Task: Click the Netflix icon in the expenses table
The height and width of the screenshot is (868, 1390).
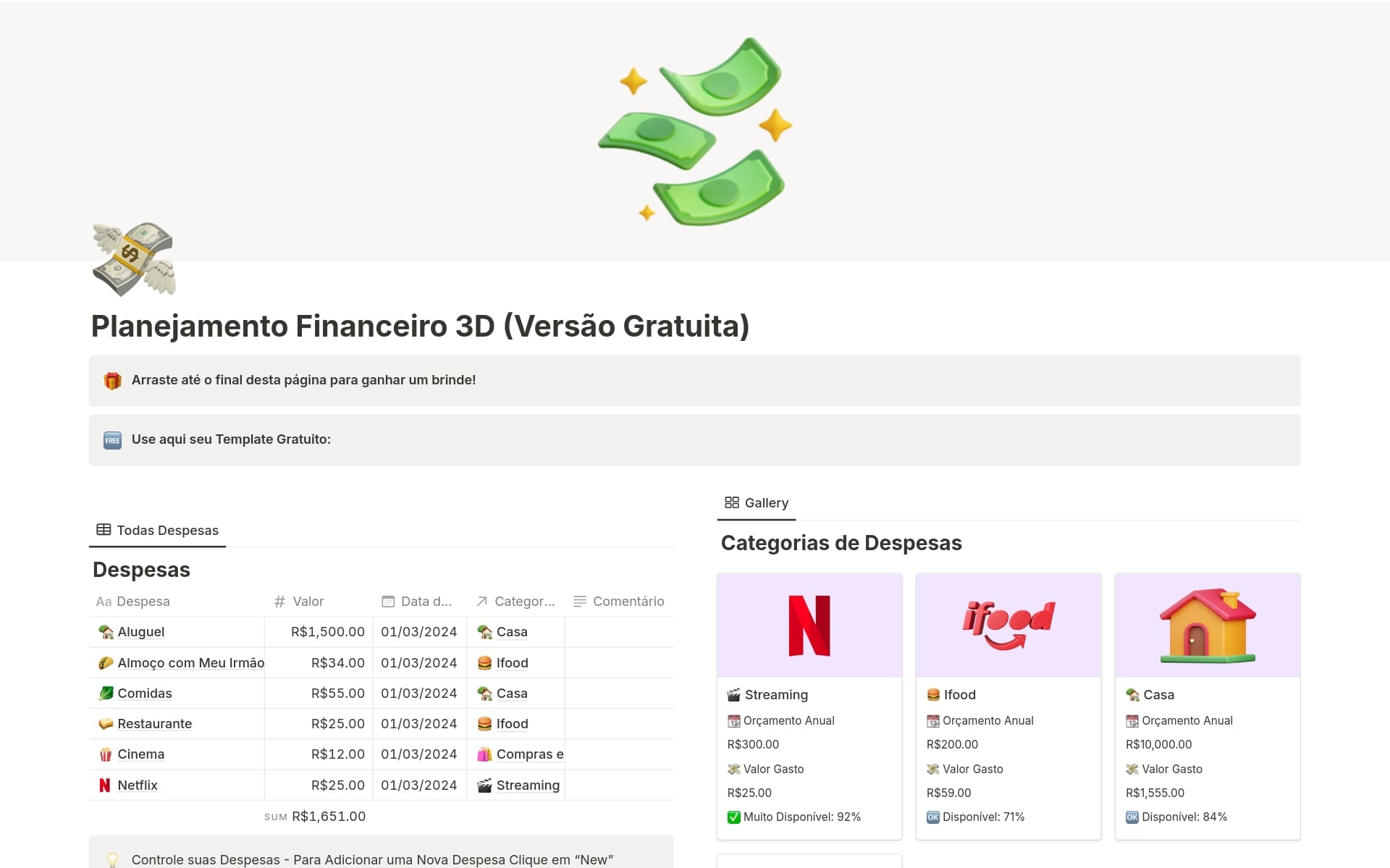Action: click(104, 785)
